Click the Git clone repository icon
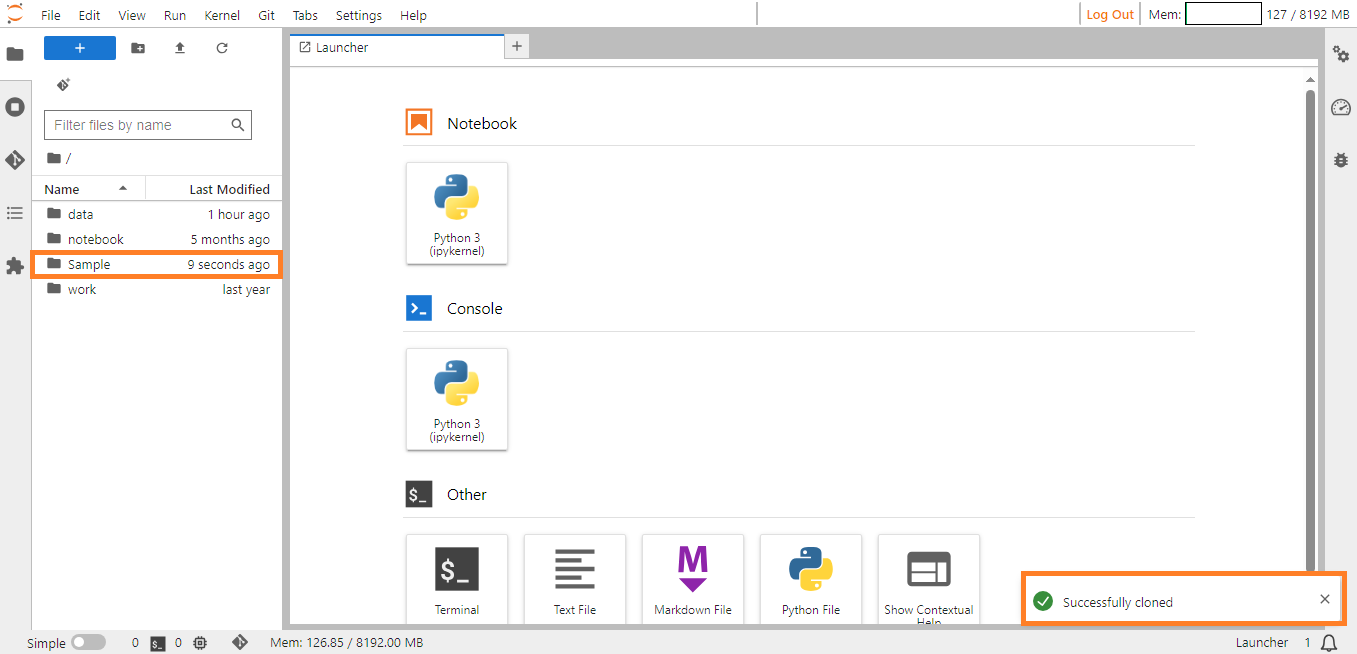Screen dimensions: 1357x654 (x=64, y=85)
